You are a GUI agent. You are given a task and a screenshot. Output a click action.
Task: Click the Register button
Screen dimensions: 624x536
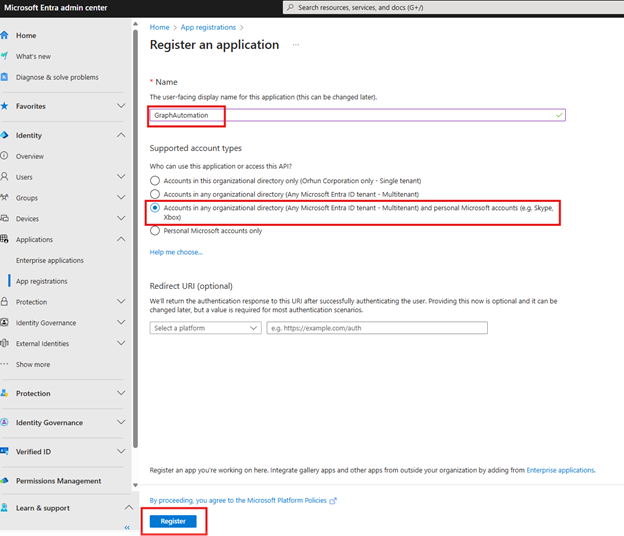[x=173, y=521]
